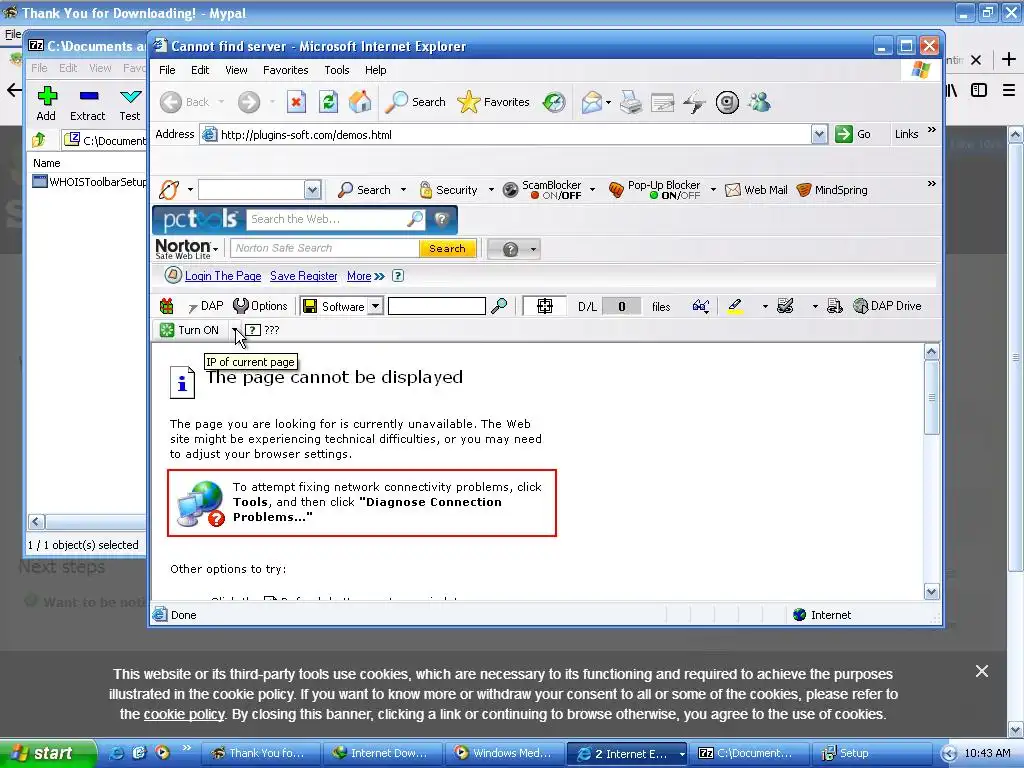1024x768 pixels.
Task: Click the Go button next to address
Action: 853,134
